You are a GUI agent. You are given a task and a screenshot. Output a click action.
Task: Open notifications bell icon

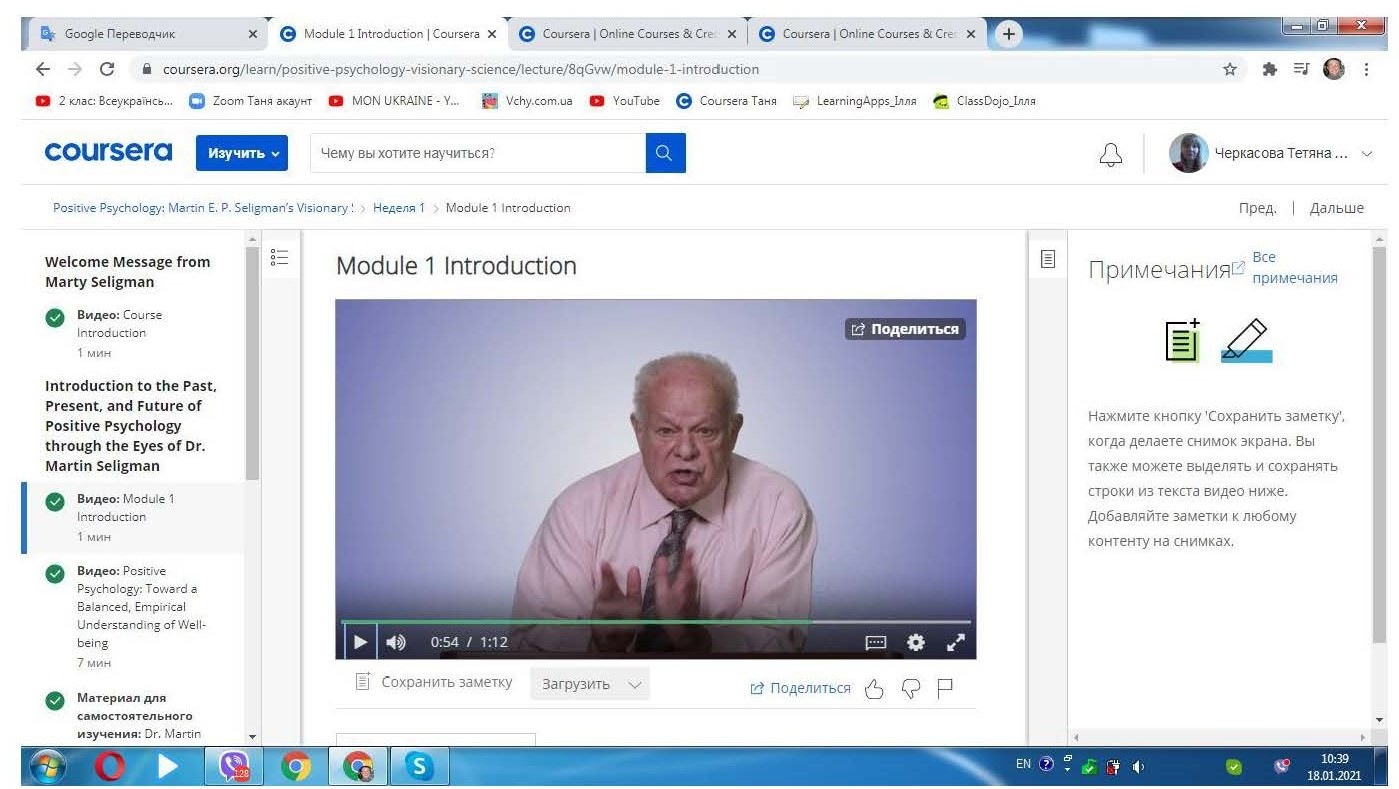[1110, 154]
